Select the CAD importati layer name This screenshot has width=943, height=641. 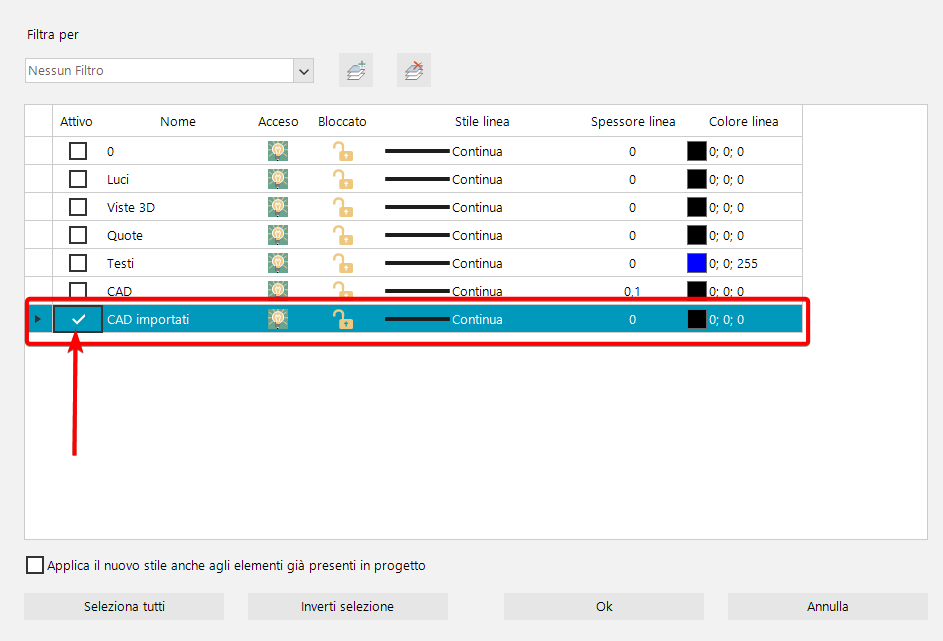pos(148,319)
